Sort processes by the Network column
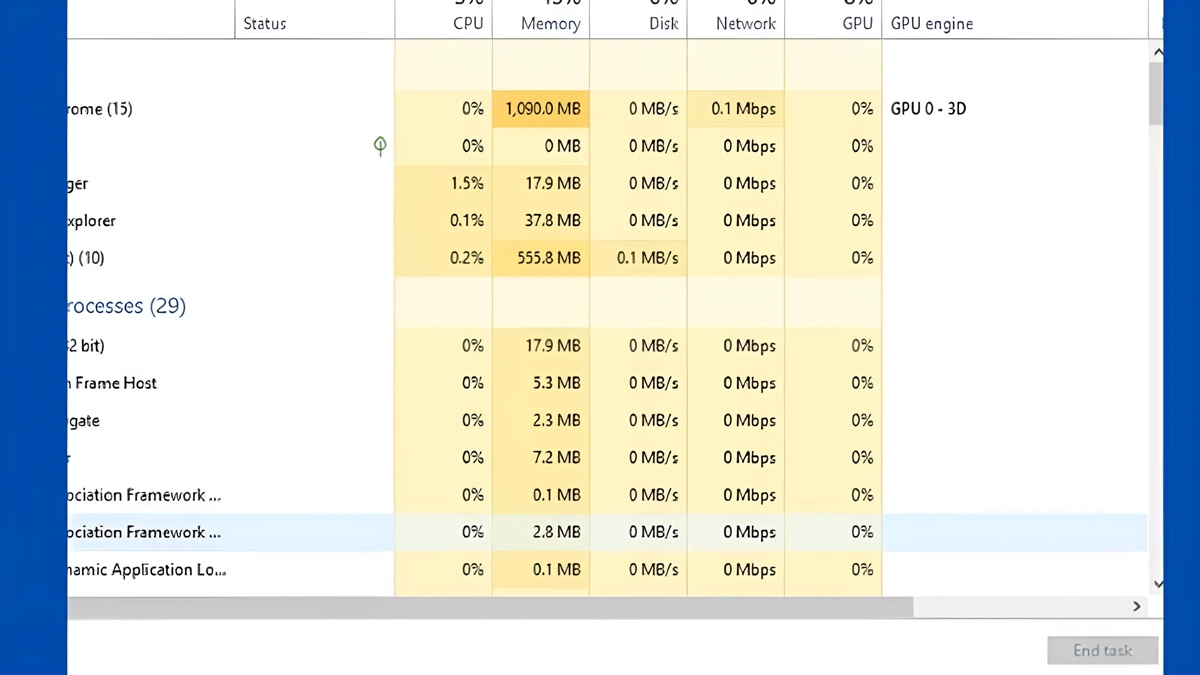Image resolution: width=1200 pixels, height=675 pixels. [x=735, y=23]
